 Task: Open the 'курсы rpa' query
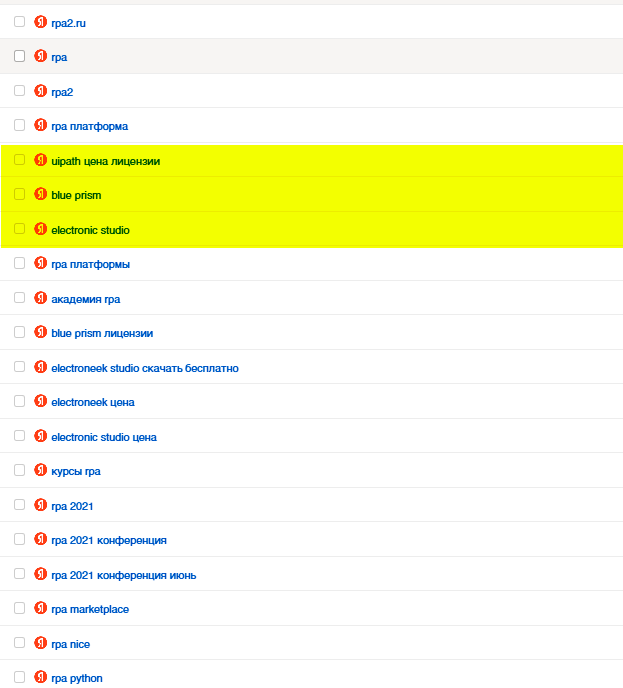pyautogui.click(x=76, y=472)
